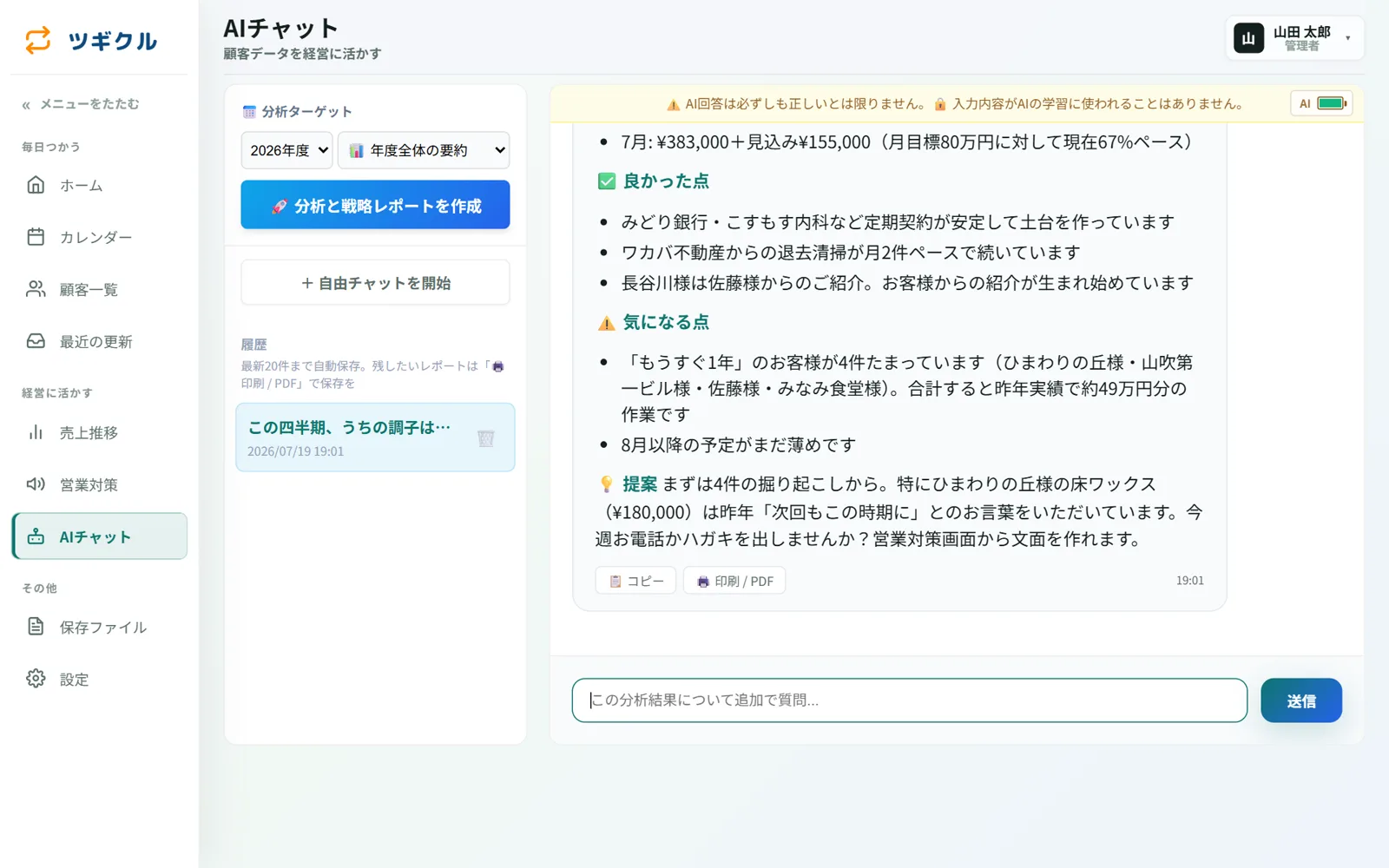This screenshot has height=868, width=1389.
Task: Click the ツギクル logo icon
Action: click(x=38, y=40)
